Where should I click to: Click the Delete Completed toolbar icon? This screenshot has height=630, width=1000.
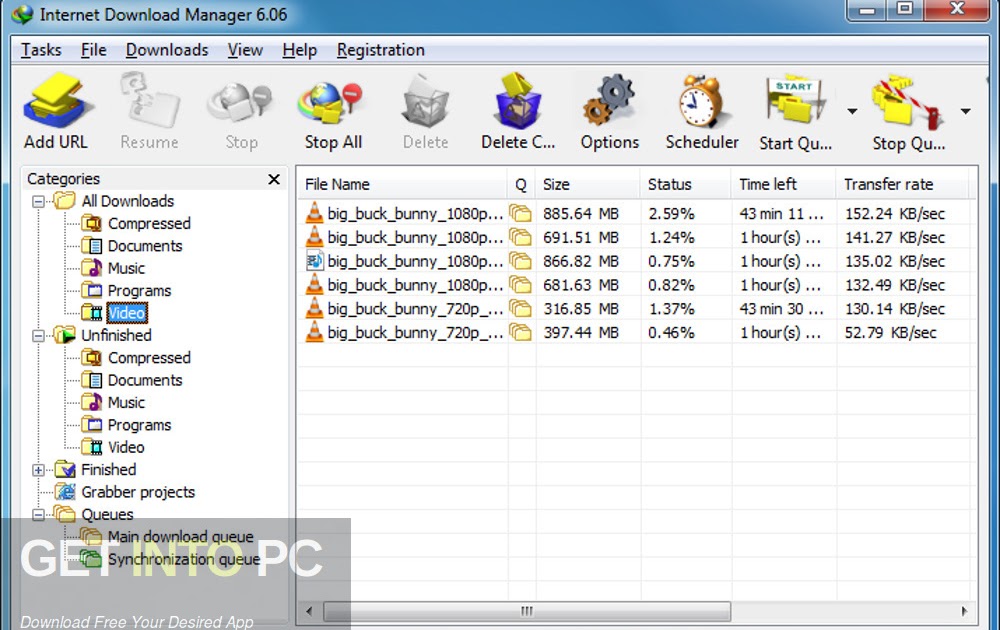point(517,101)
